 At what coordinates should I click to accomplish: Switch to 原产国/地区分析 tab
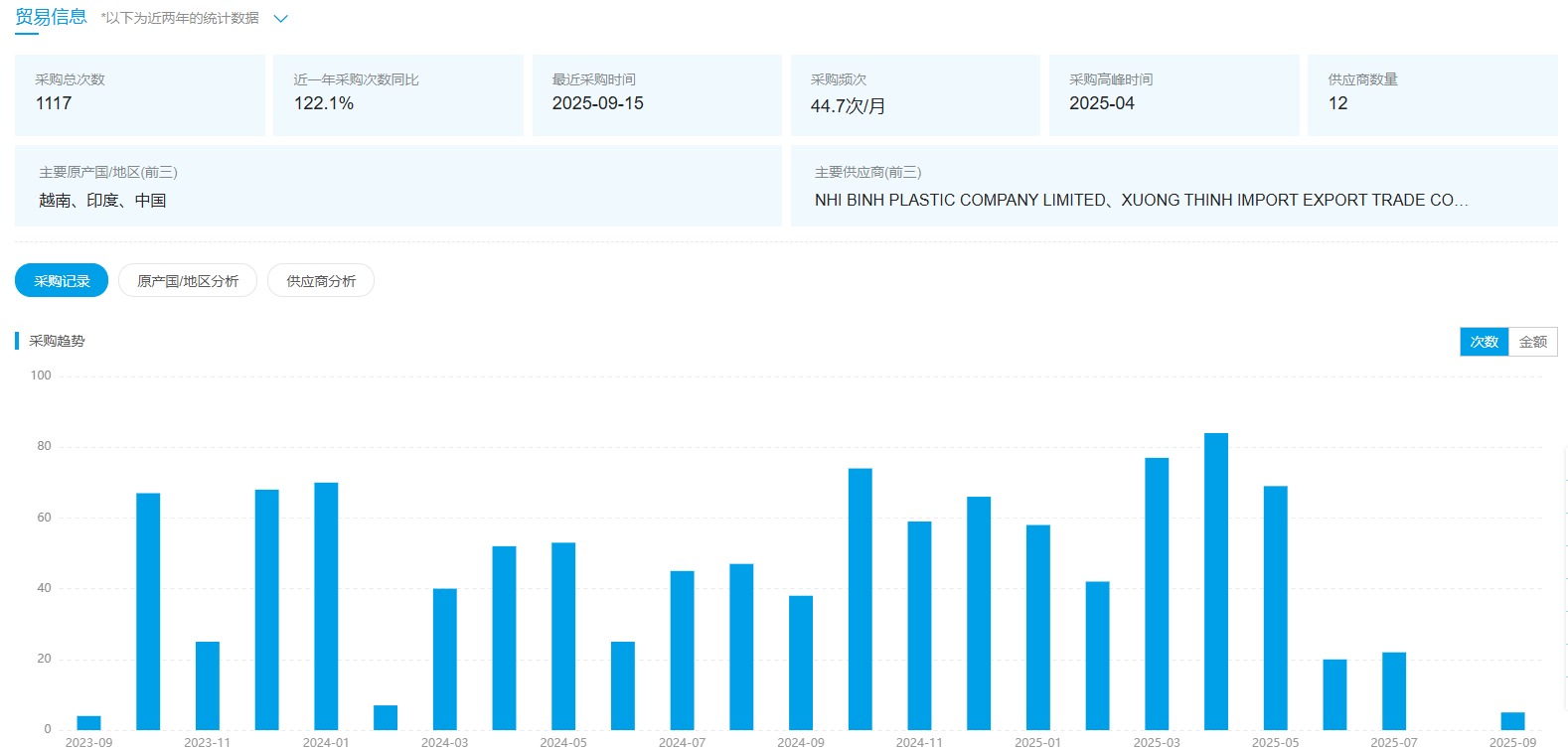(188, 281)
